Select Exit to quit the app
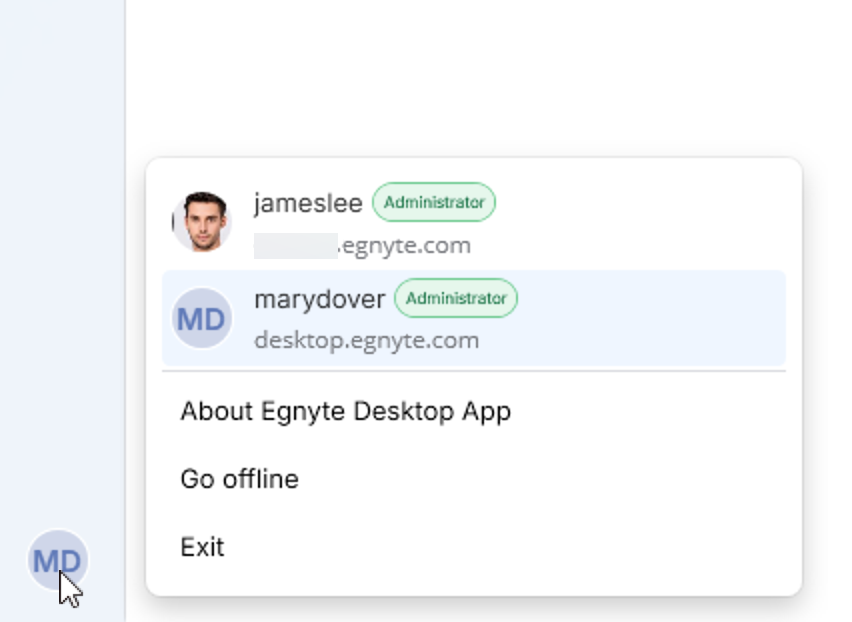This screenshot has width=852, height=622. point(202,547)
